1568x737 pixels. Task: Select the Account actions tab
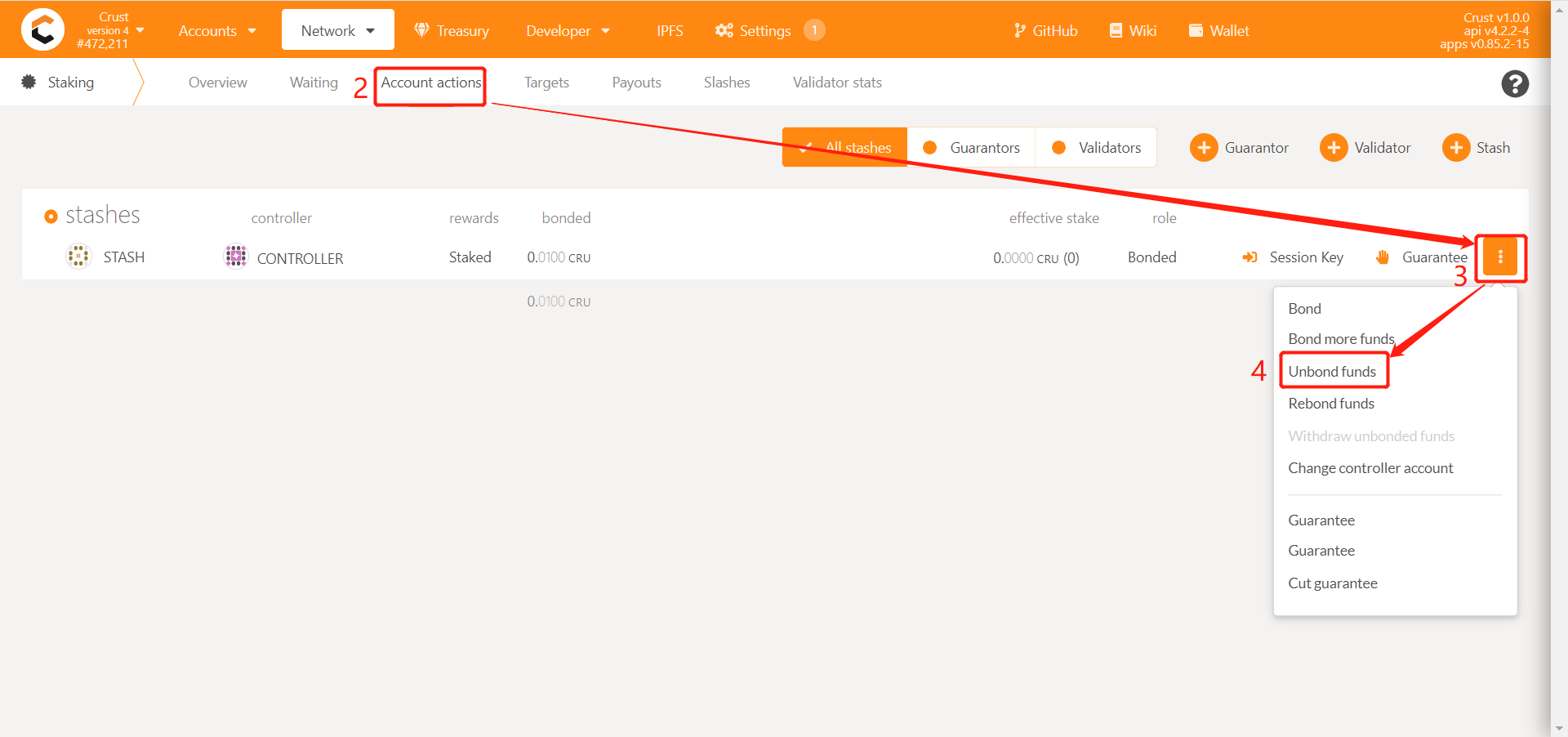tap(431, 83)
